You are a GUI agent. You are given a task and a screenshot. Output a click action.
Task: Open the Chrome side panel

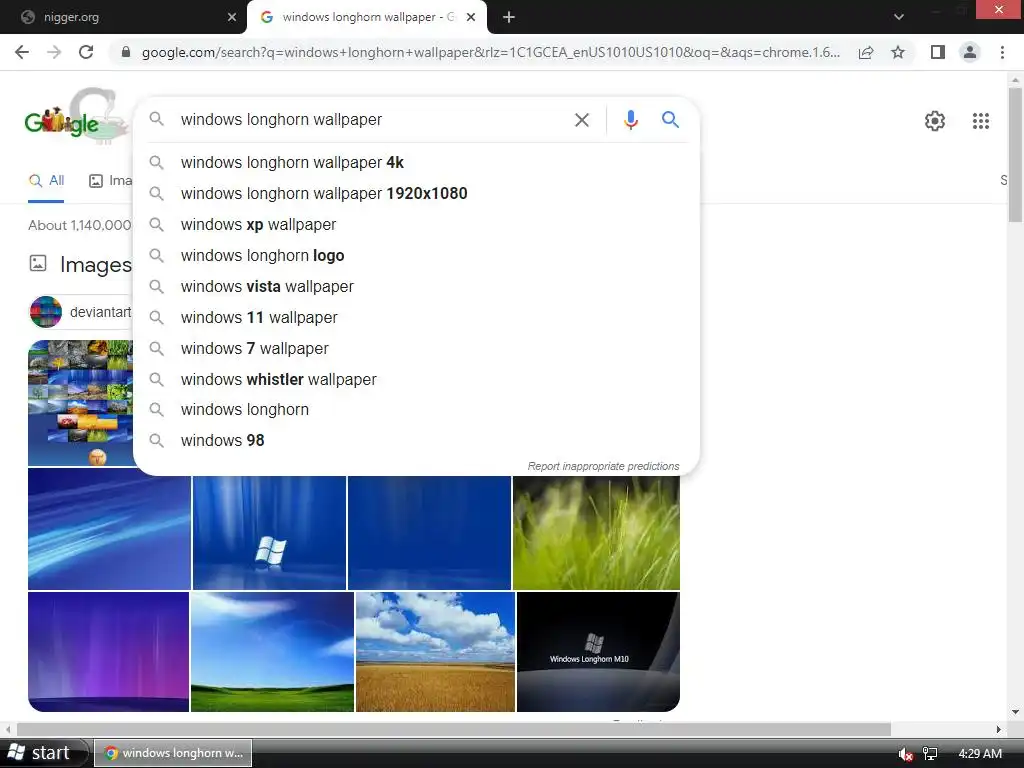(x=938, y=52)
